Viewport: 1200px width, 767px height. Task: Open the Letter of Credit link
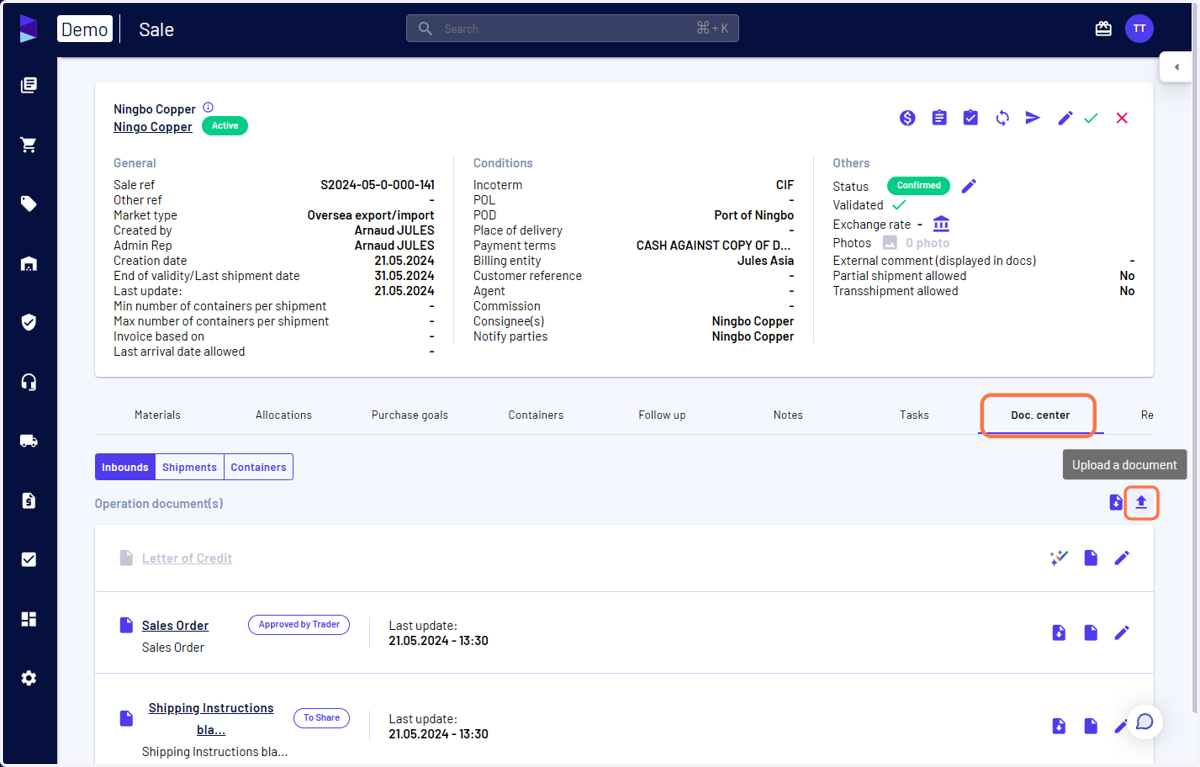pyautogui.click(x=187, y=558)
